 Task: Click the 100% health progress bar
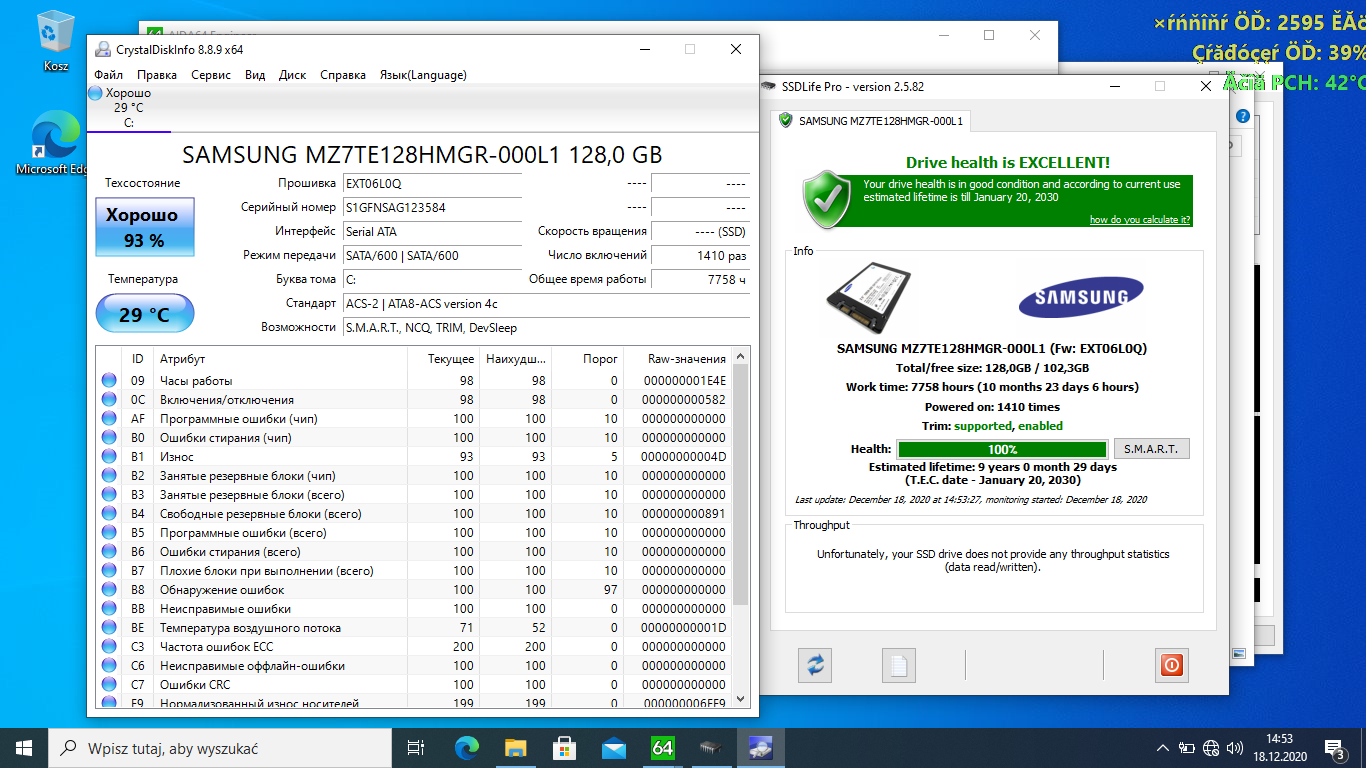[x=1002, y=450]
